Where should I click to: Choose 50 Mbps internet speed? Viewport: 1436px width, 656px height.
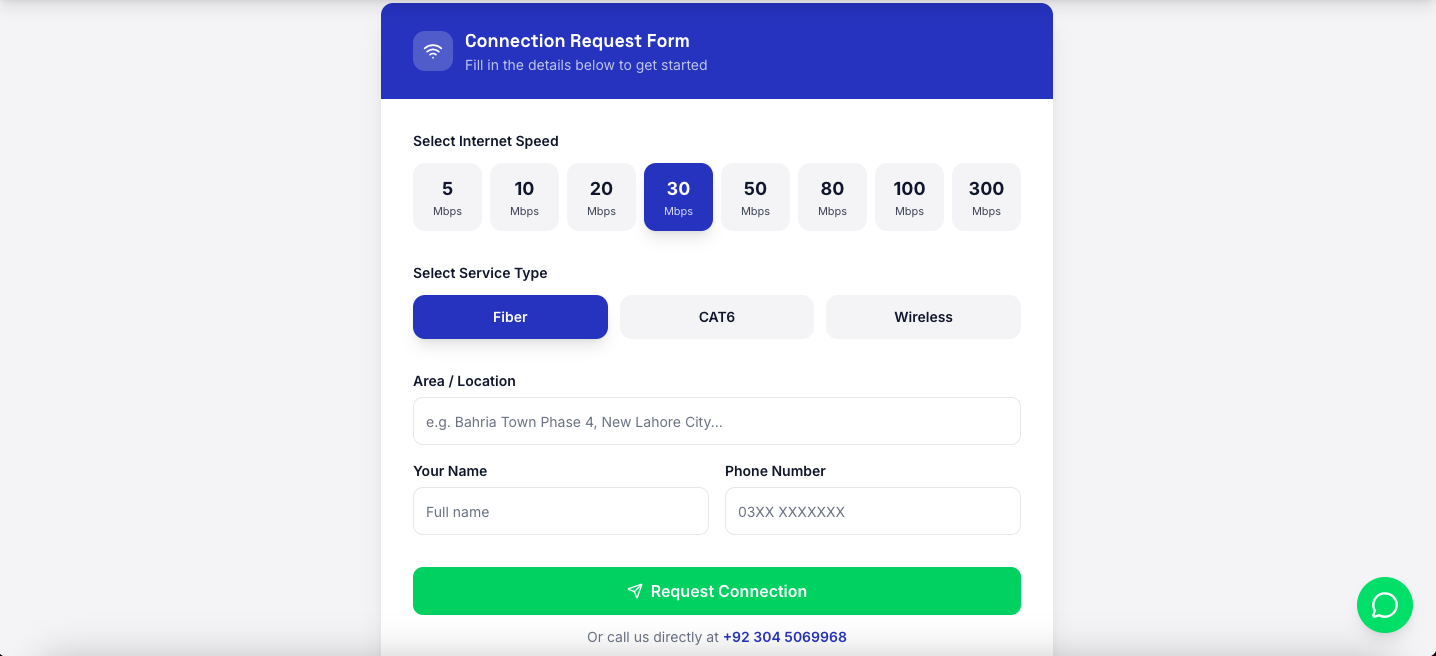755,197
